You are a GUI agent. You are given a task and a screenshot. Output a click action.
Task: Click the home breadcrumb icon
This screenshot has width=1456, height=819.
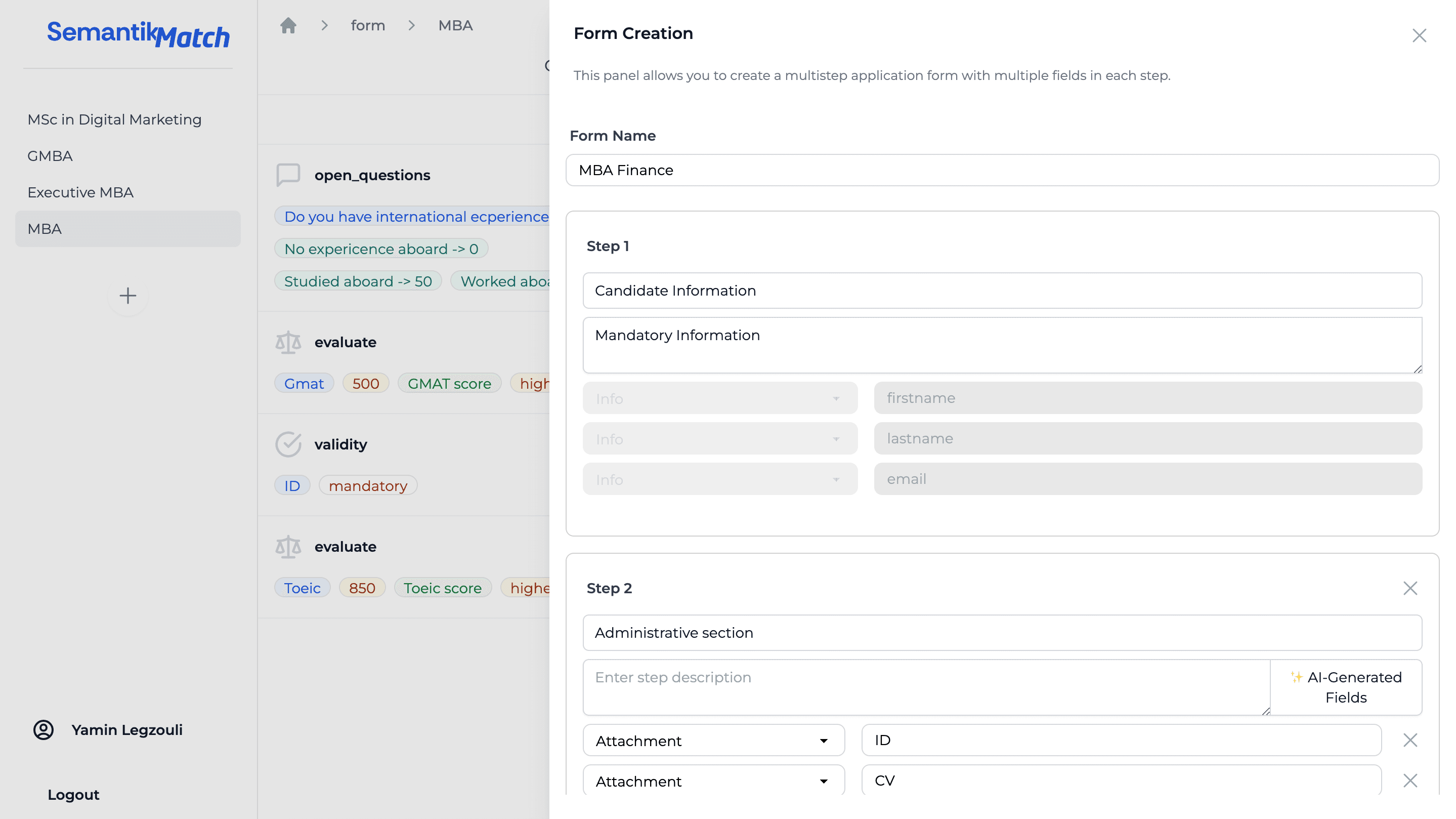[x=289, y=25]
